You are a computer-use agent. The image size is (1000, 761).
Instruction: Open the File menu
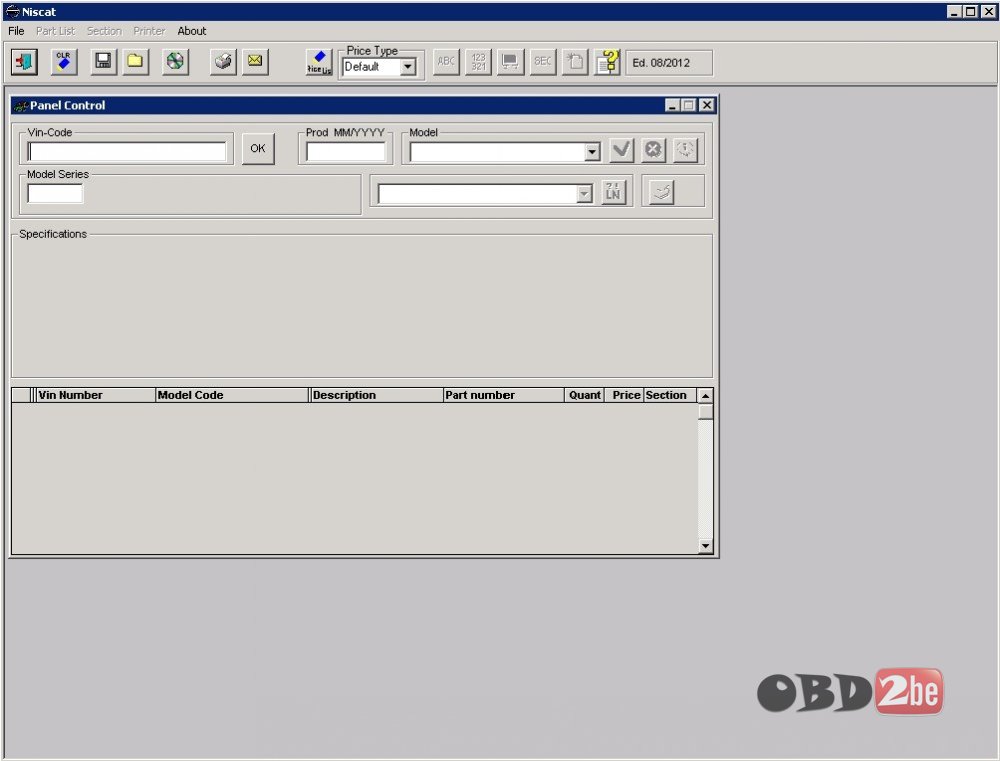coord(16,31)
